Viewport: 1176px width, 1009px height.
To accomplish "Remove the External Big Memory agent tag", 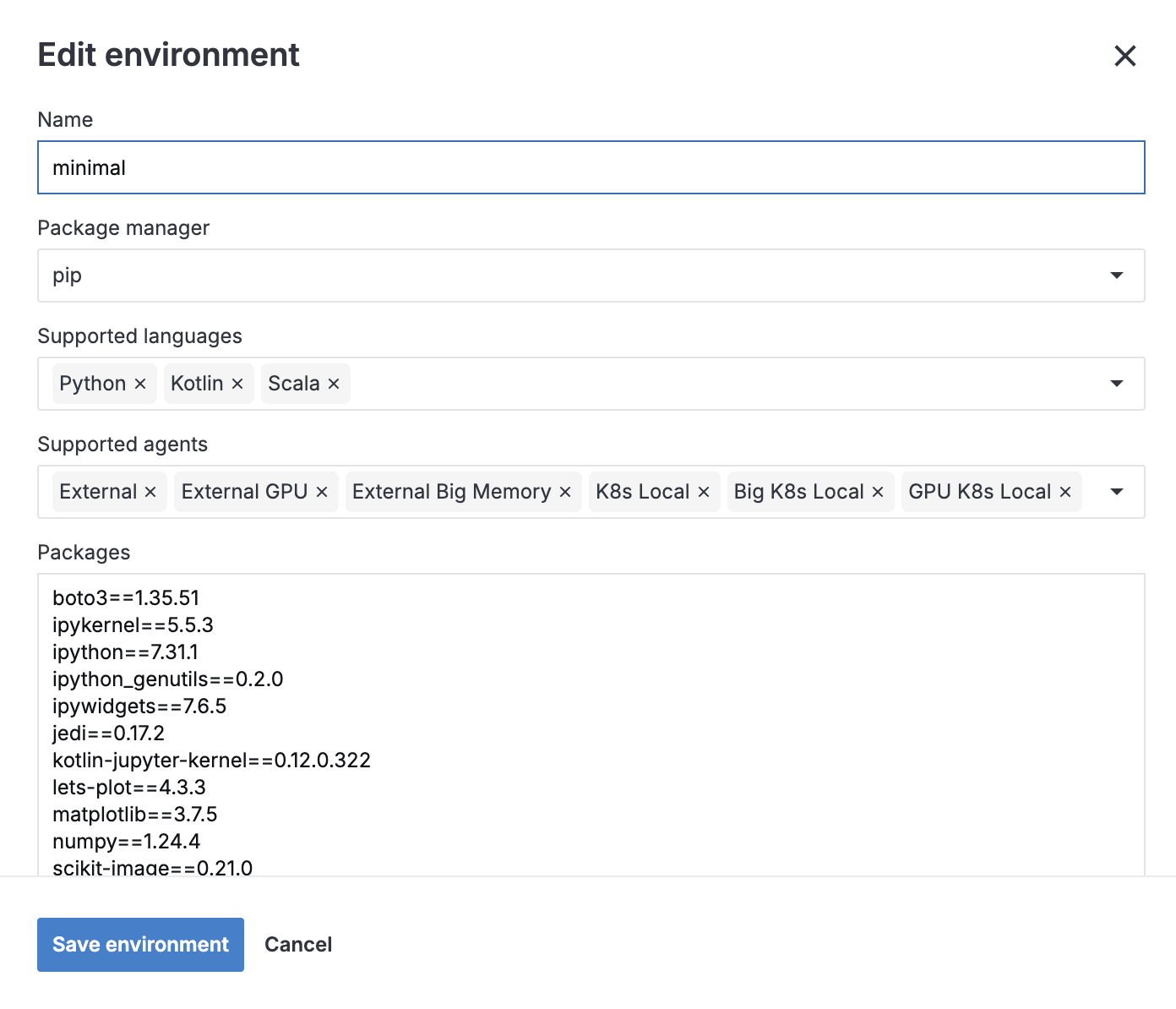I will click(x=565, y=492).
